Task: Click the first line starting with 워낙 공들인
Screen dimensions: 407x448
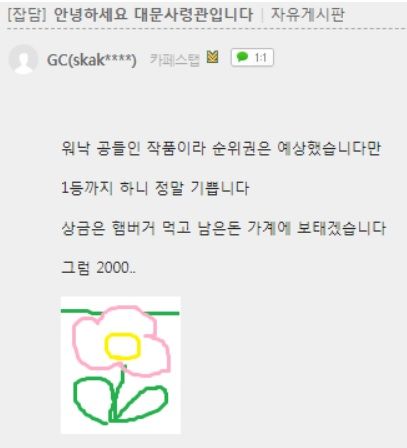Action: pyautogui.click(x=221, y=148)
